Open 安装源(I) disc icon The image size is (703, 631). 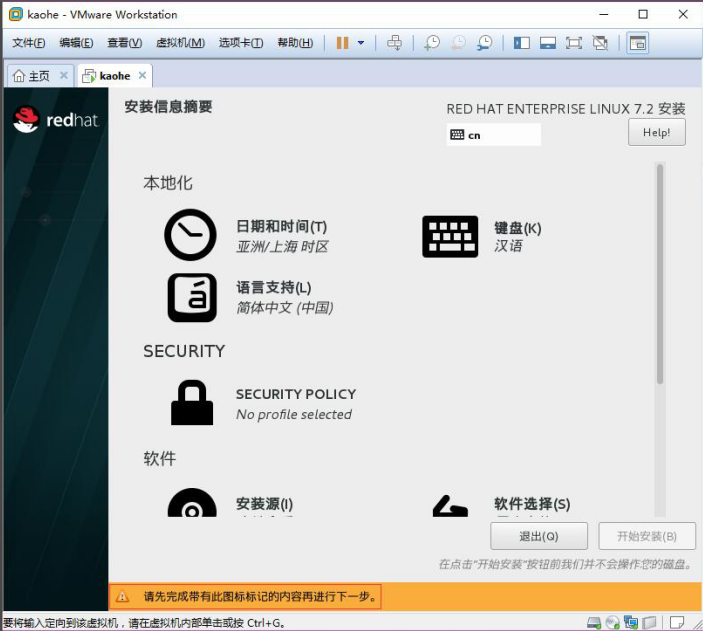coord(192,502)
